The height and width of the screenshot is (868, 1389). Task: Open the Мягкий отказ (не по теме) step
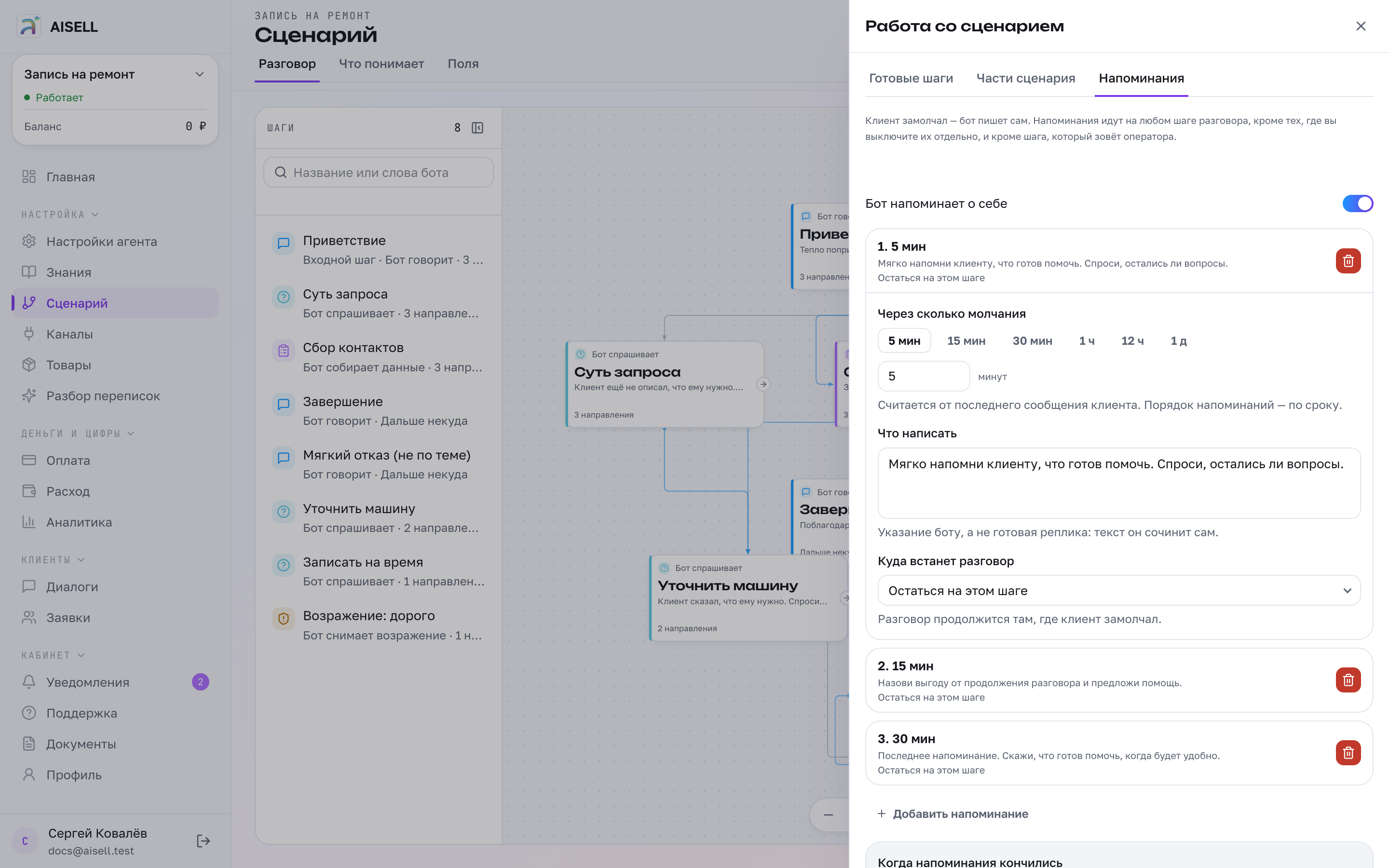pos(379,464)
